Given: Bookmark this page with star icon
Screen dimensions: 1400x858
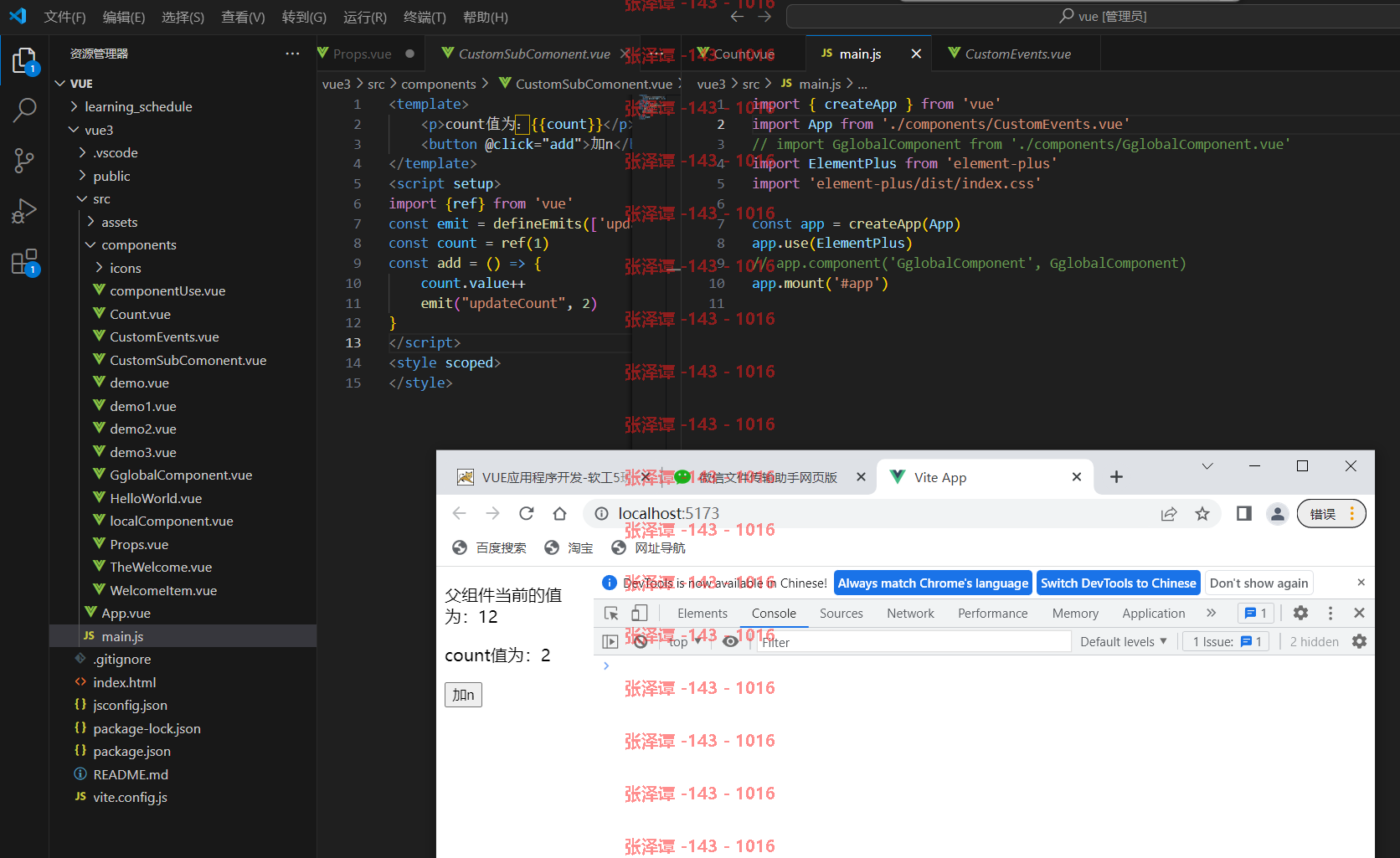Looking at the screenshot, I should pos(1202,514).
